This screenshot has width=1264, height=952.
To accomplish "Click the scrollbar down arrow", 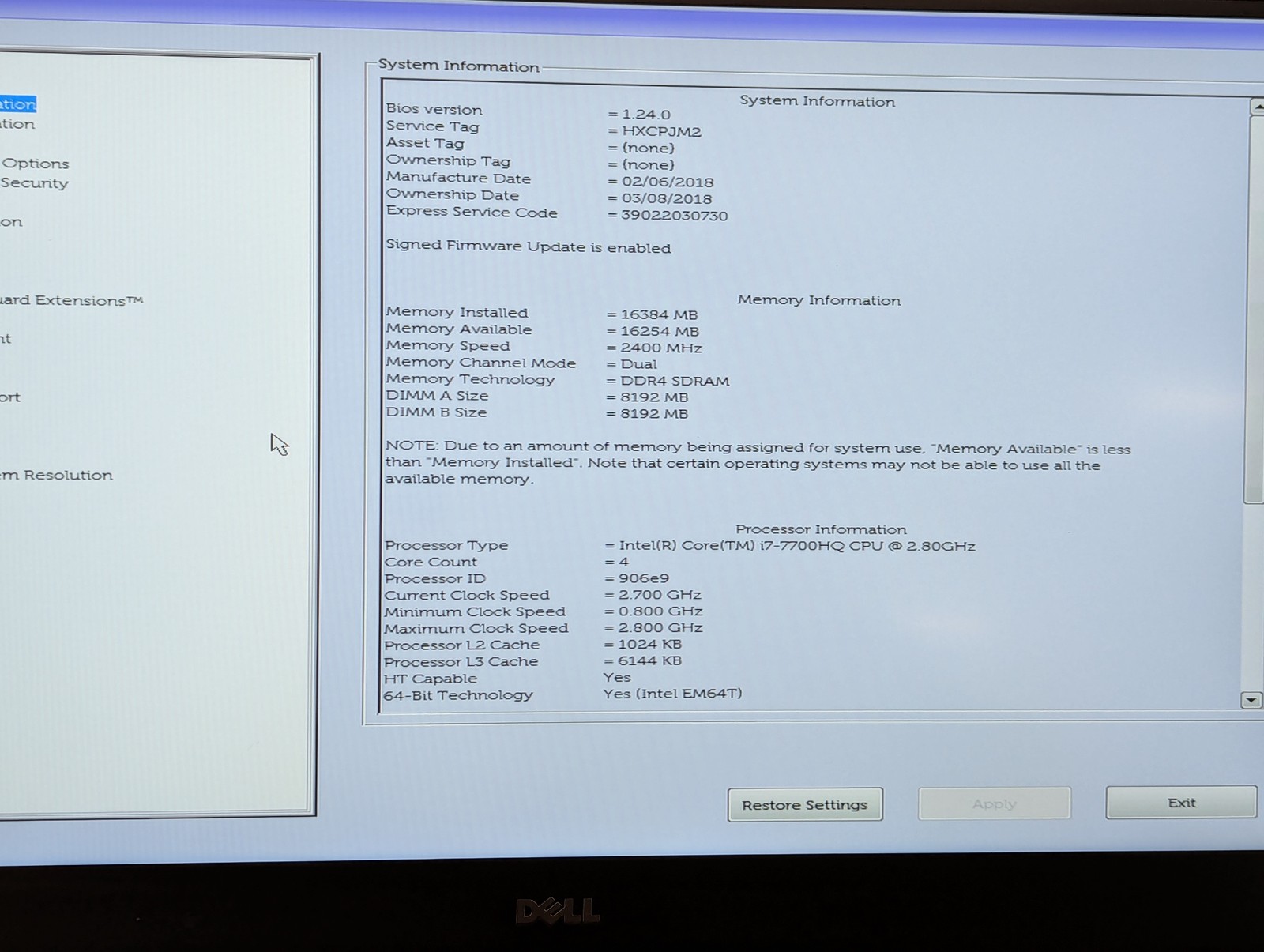I will pyautogui.click(x=1251, y=699).
